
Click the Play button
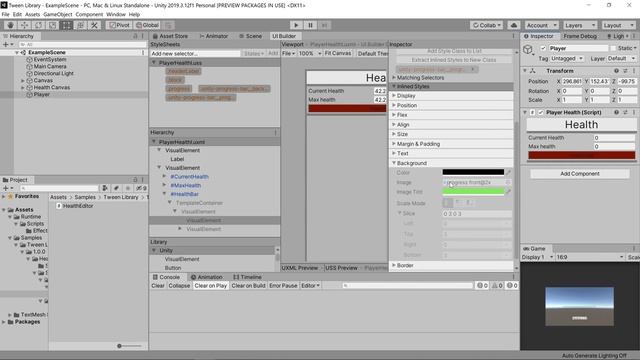296,25
